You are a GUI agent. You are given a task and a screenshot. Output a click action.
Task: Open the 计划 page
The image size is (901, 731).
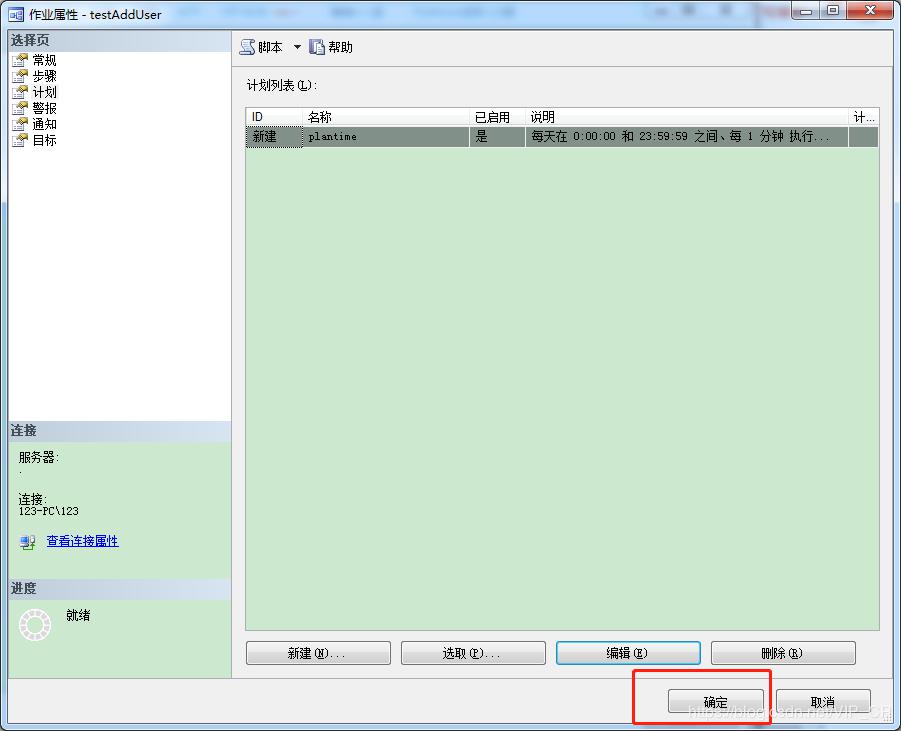coord(44,92)
